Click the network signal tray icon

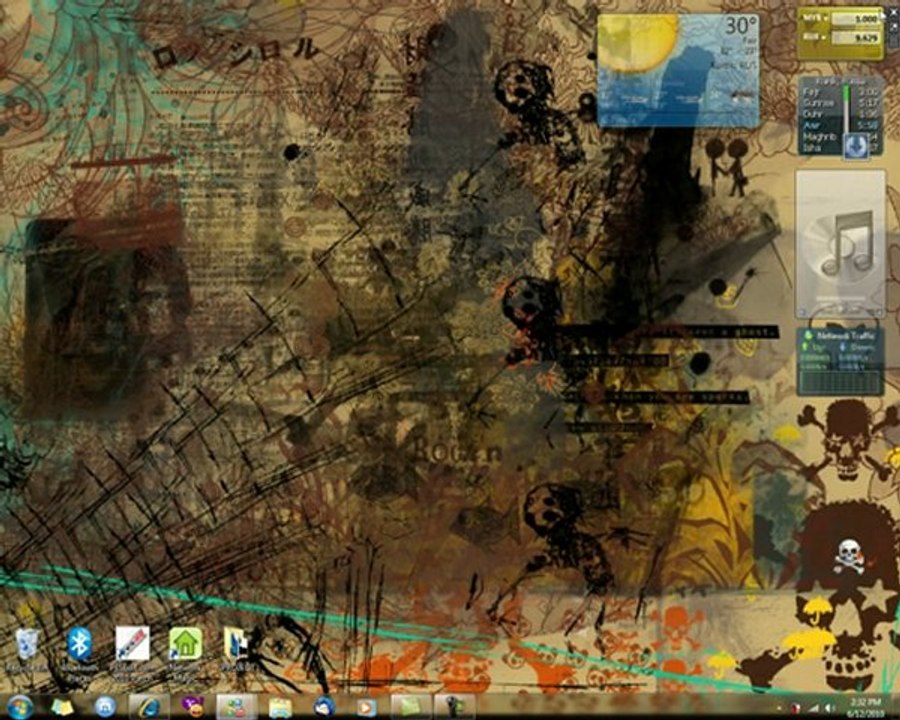[x=814, y=709]
